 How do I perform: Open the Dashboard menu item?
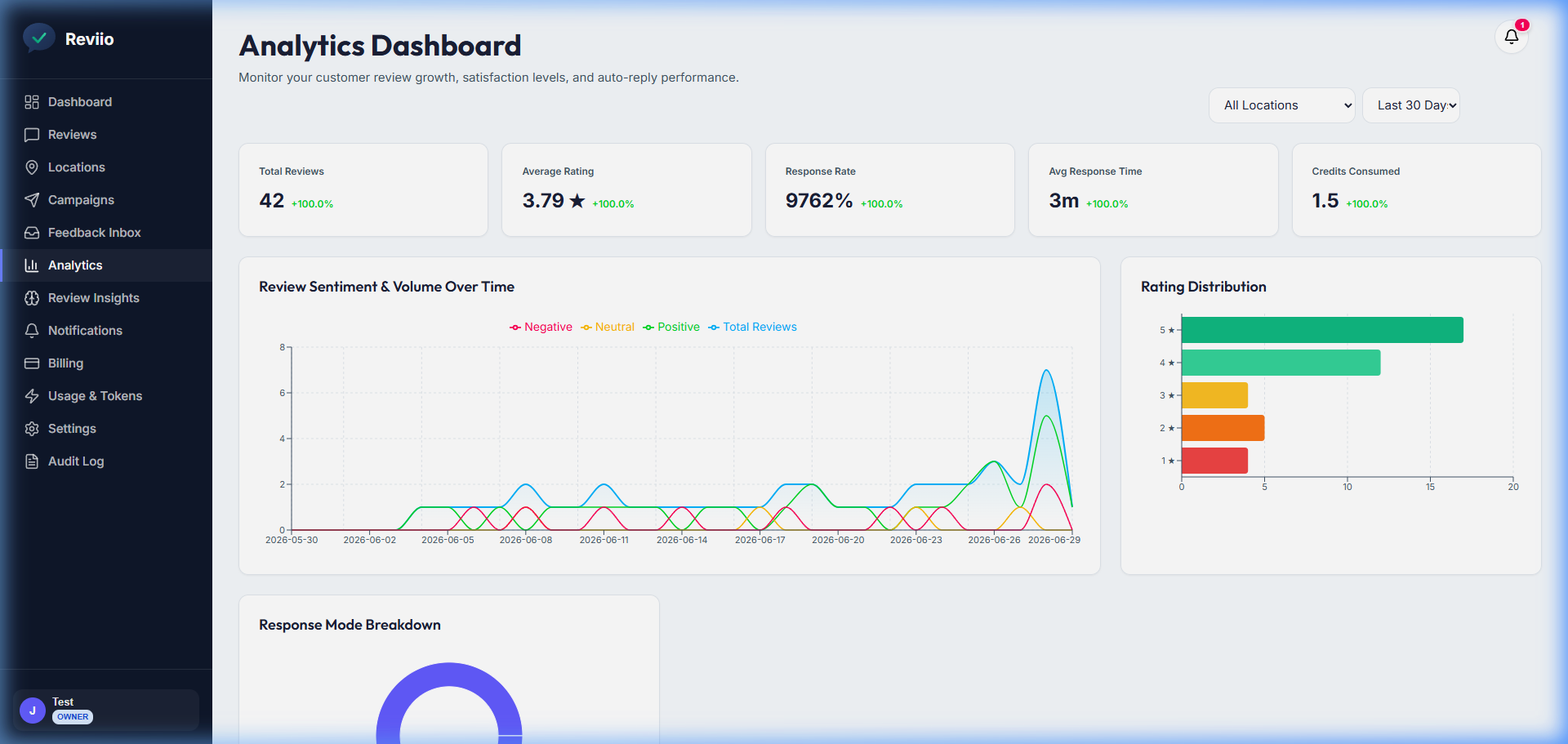(106, 102)
